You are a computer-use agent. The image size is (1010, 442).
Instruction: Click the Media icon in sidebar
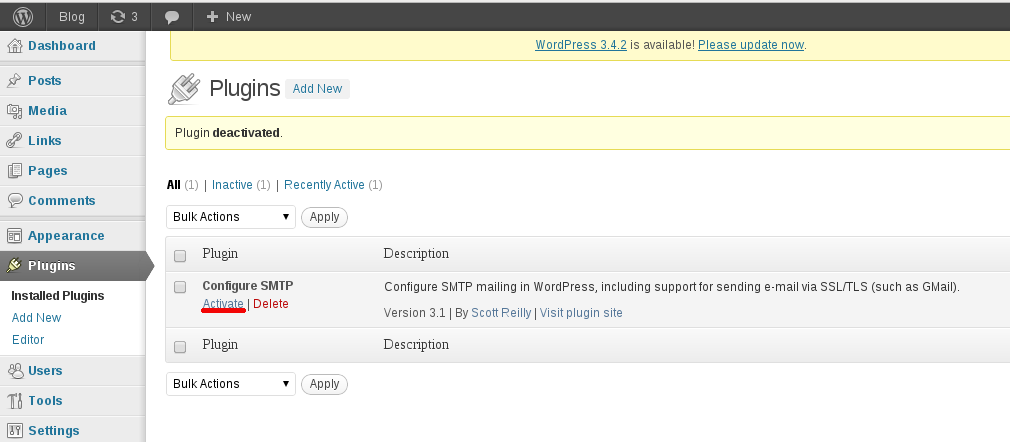tap(14, 111)
